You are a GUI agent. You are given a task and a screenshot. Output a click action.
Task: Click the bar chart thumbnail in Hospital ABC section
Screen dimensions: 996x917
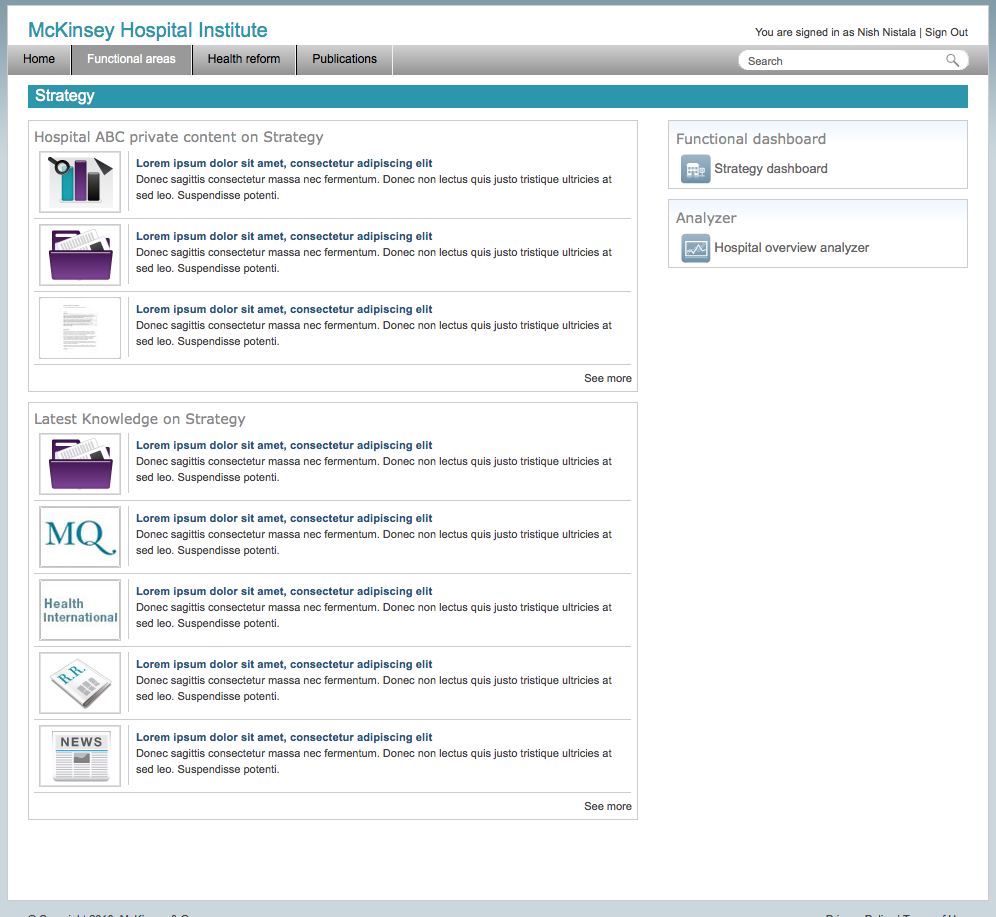point(80,182)
